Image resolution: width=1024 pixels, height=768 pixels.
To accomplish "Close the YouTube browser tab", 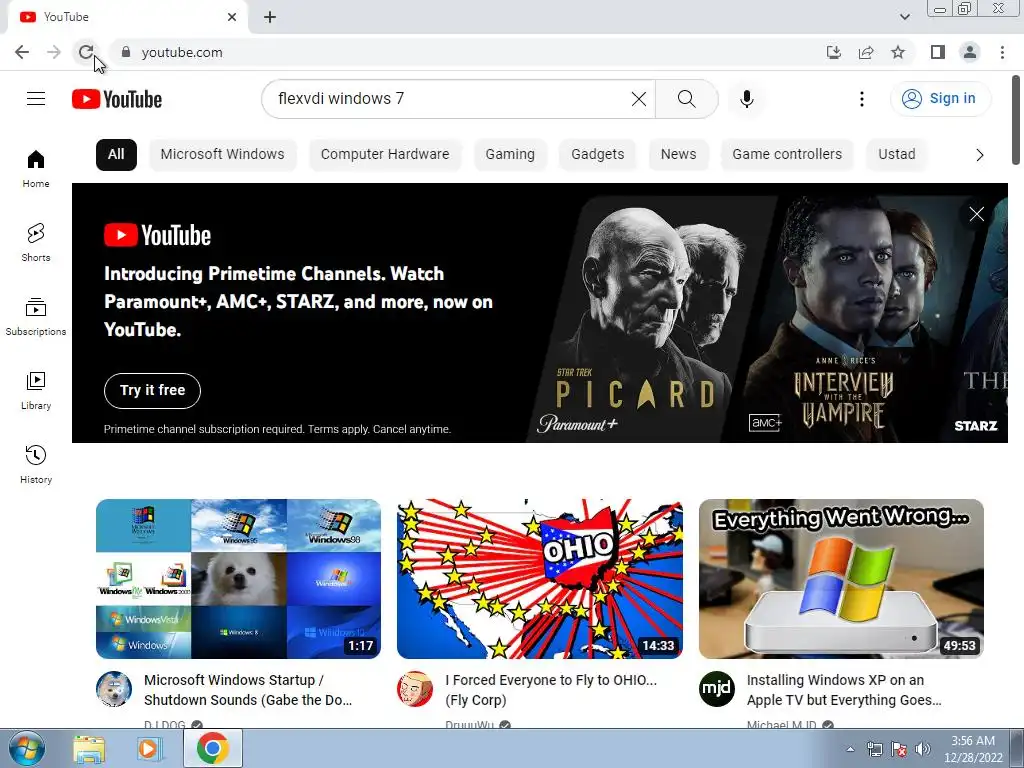I will tap(232, 17).
